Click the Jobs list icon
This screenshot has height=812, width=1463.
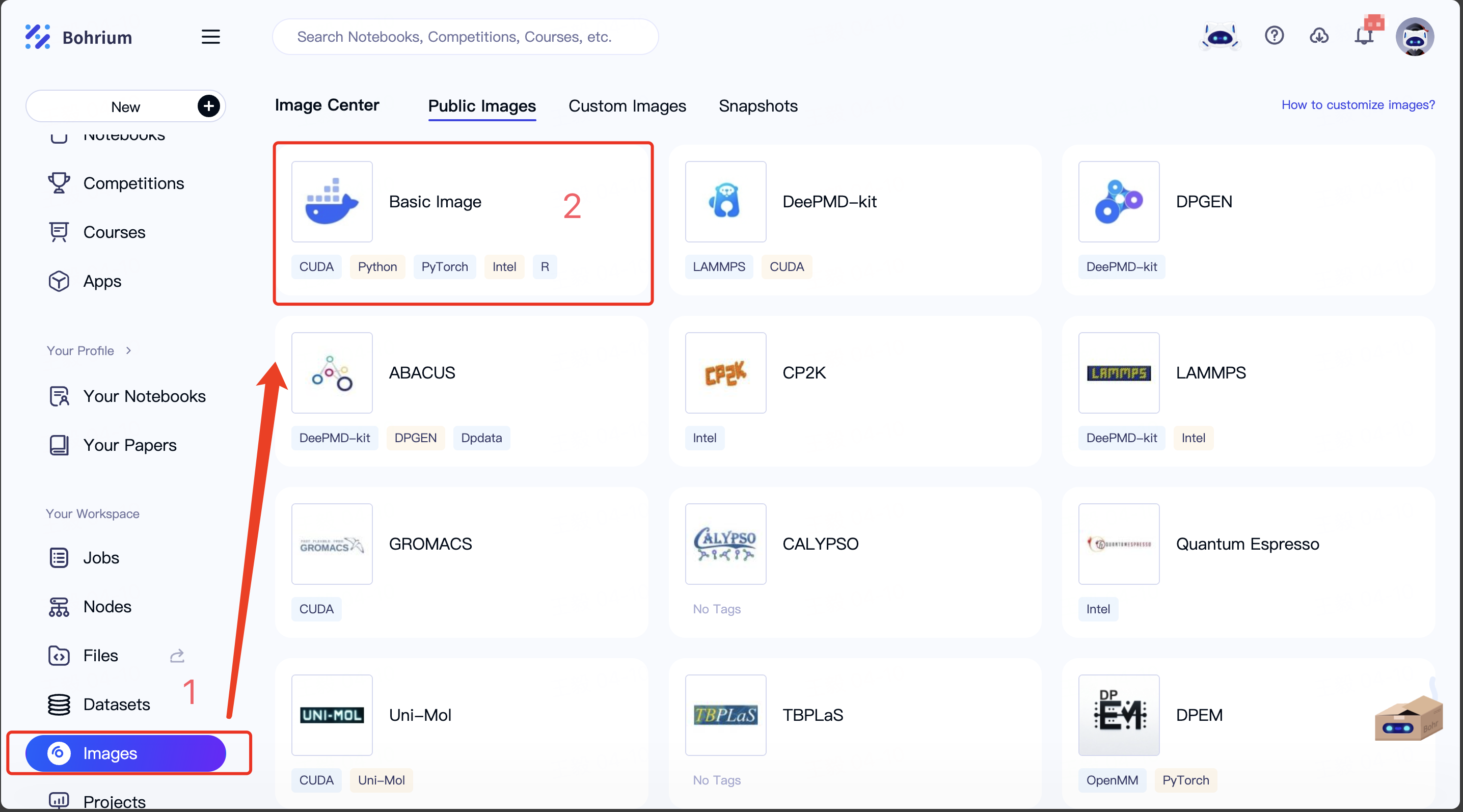click(x=59, y=558)
